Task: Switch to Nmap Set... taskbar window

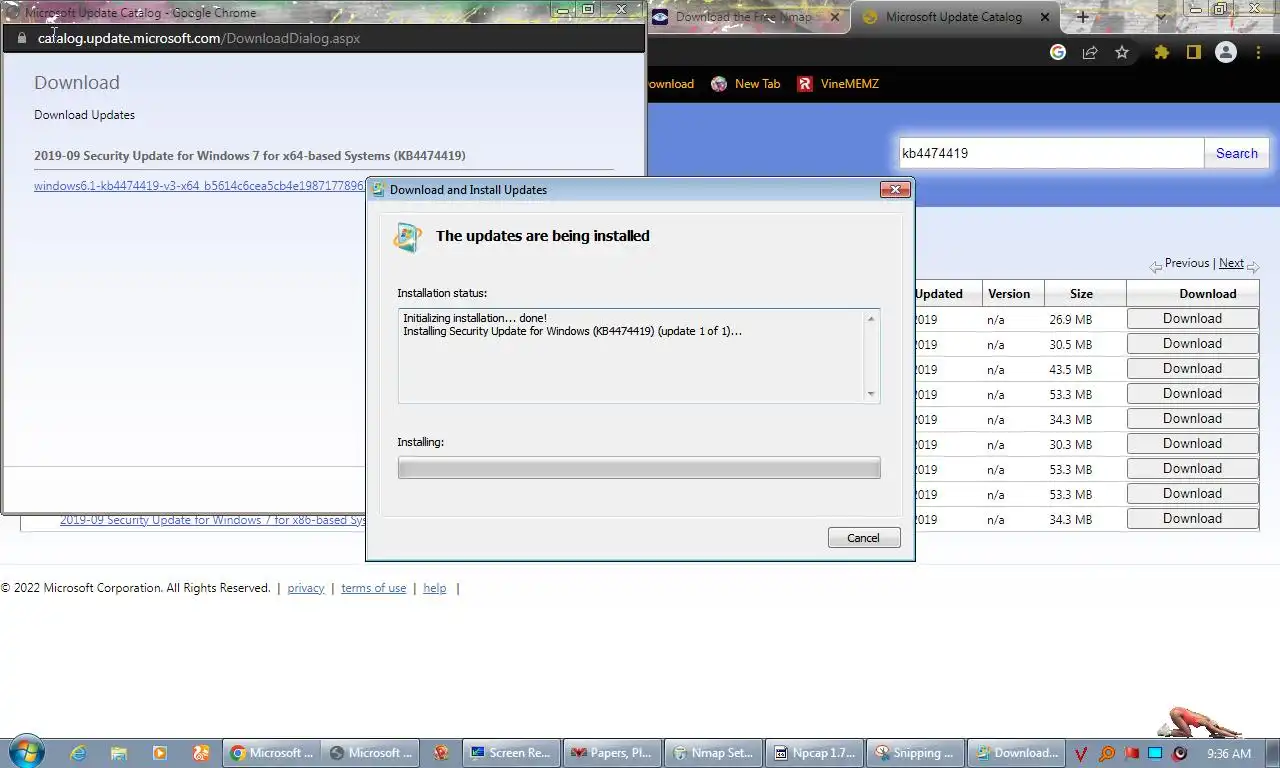Action: point(713,753)
